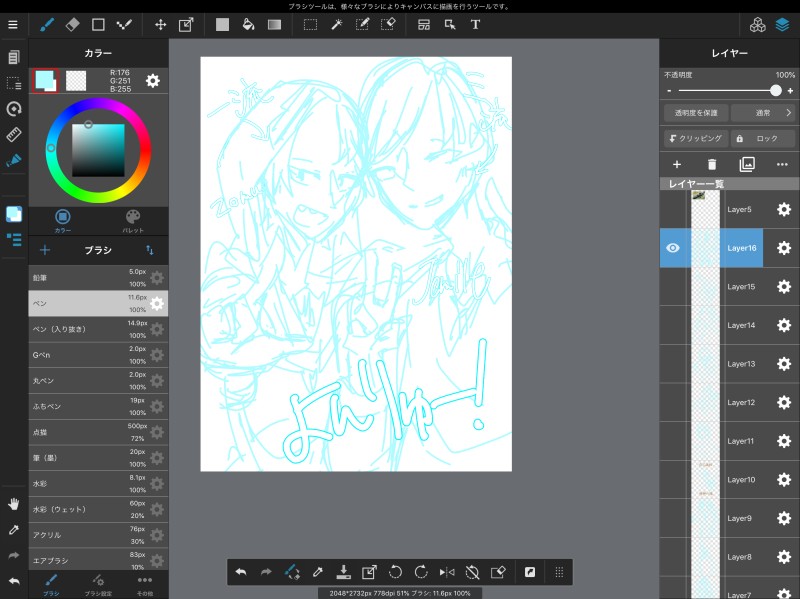This screenshot has width=800, height=599.
Task: Toggle the layer list sidebar icon
Action: 14,239
